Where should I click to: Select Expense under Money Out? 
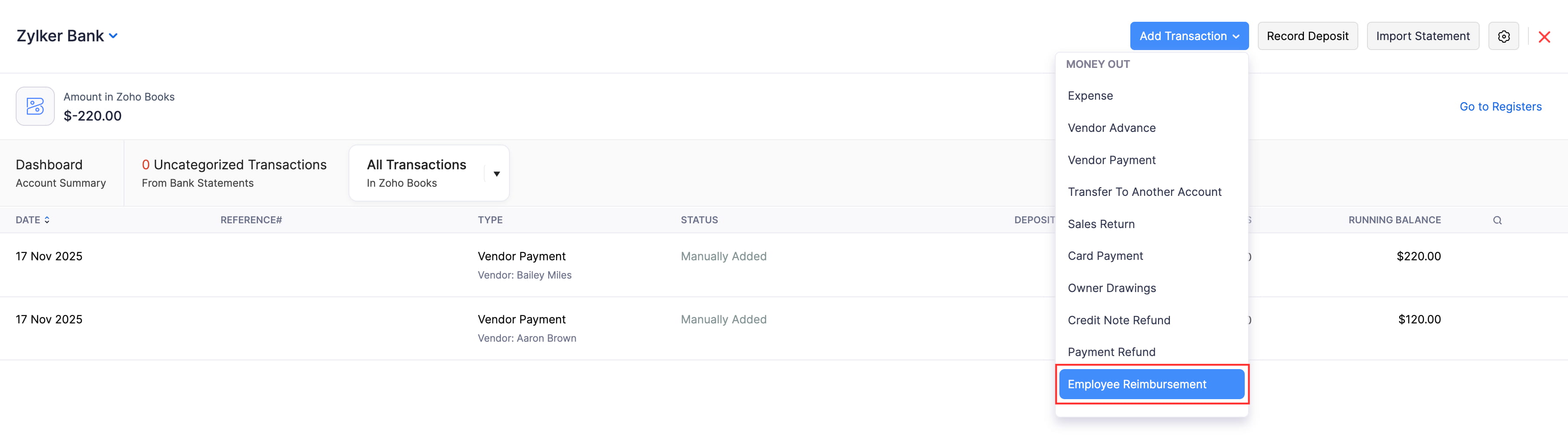pyautogui.click(x=1090, y=96)
